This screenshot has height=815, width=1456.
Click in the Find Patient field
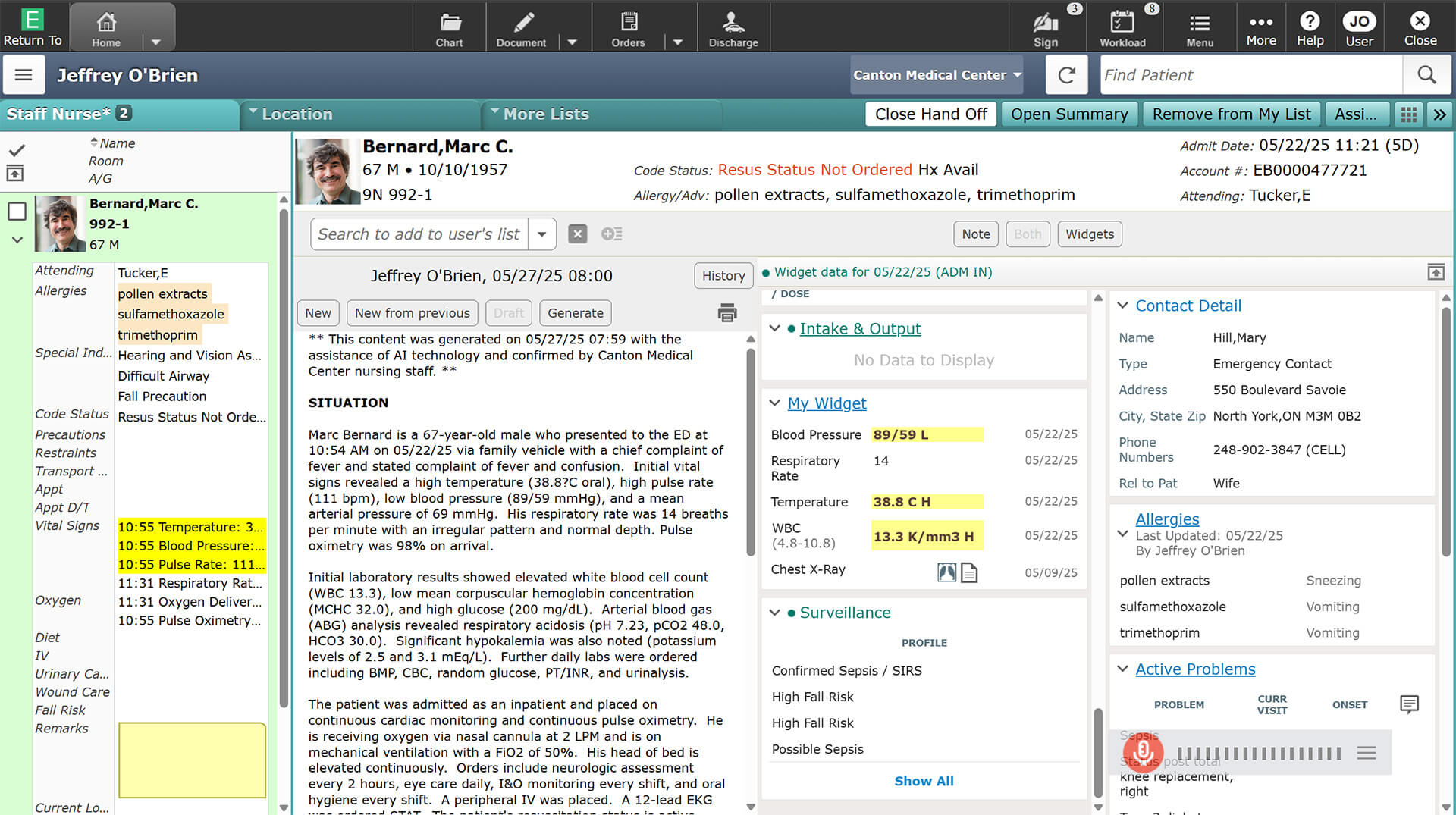(1251, 75)
